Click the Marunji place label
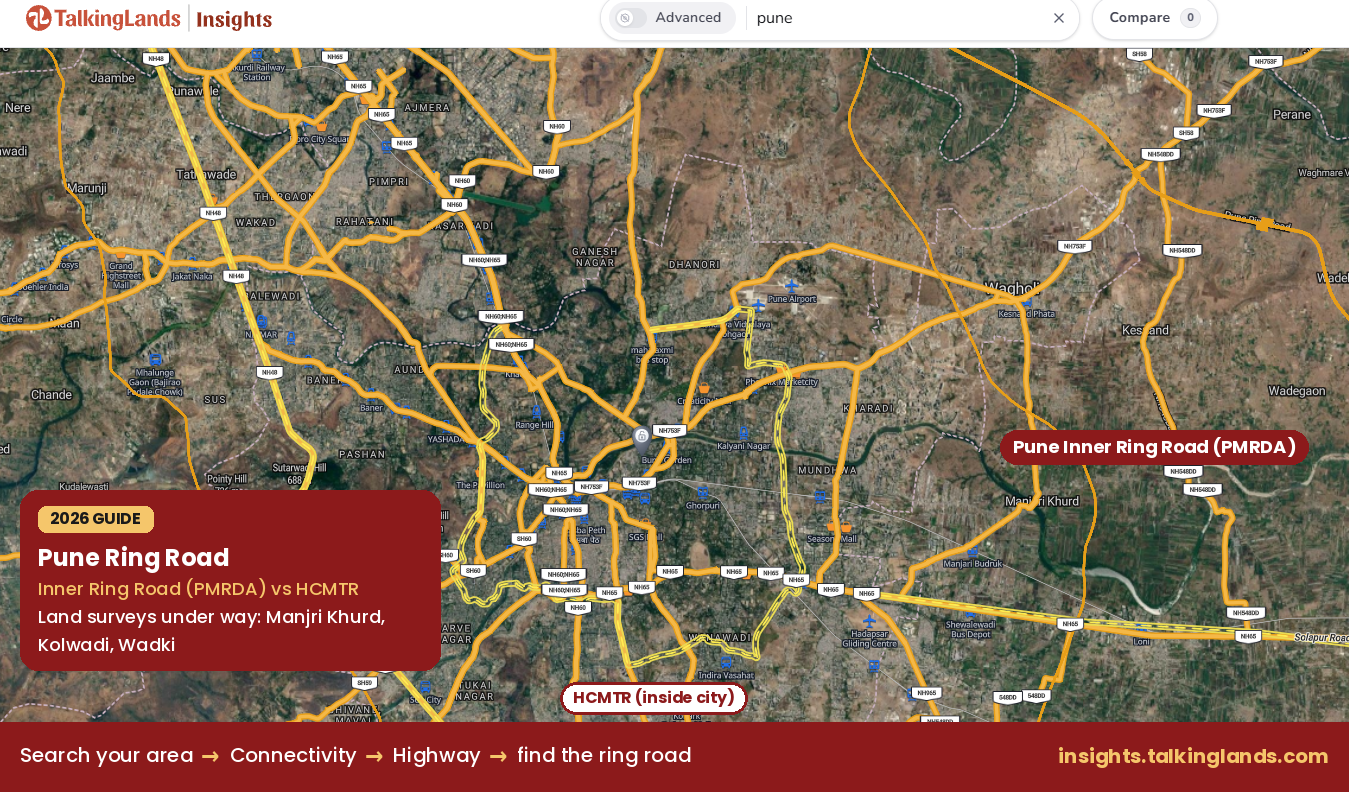The image size is (1349, 792). [x=87, y=188]
